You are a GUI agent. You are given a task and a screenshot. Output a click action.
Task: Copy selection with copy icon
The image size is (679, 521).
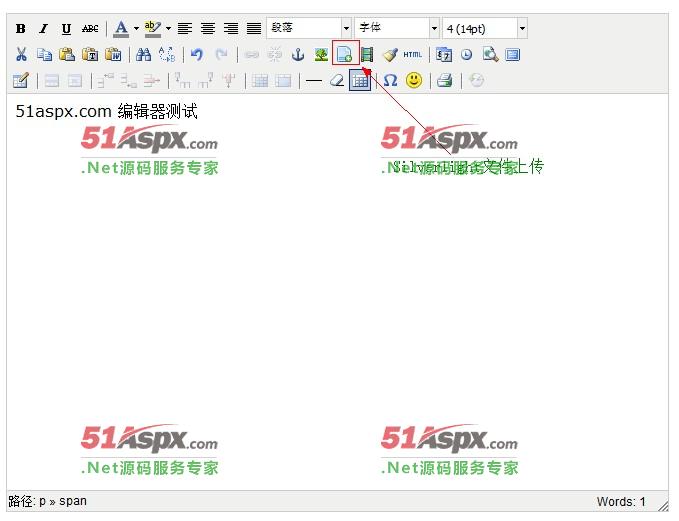(44, 55)
